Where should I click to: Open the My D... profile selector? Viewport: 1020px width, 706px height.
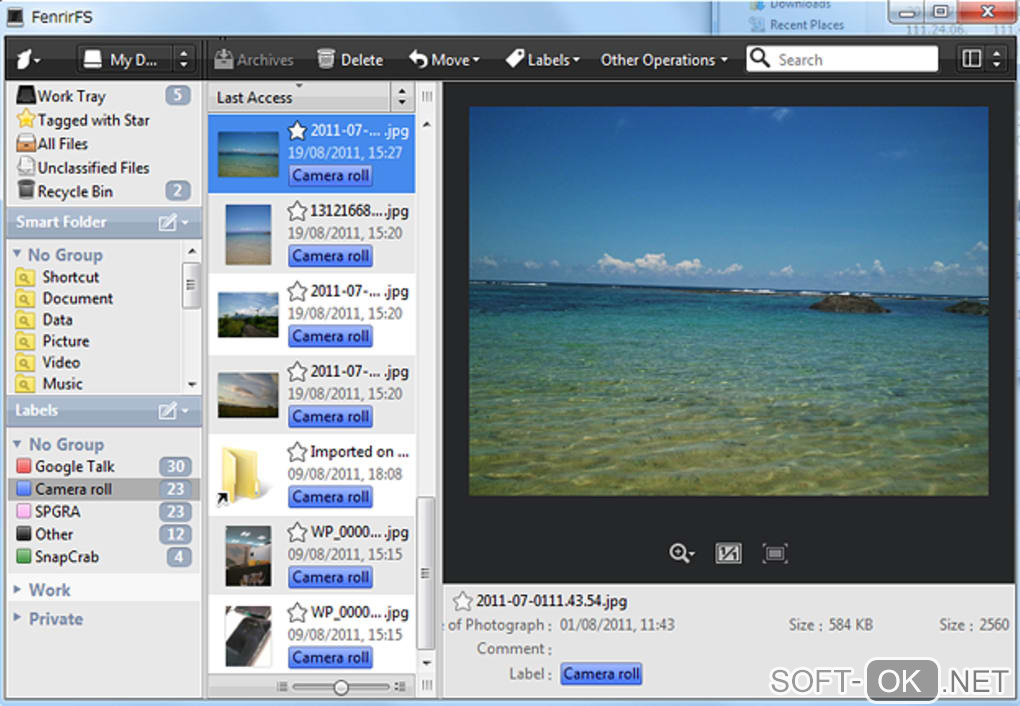[125, 60]
